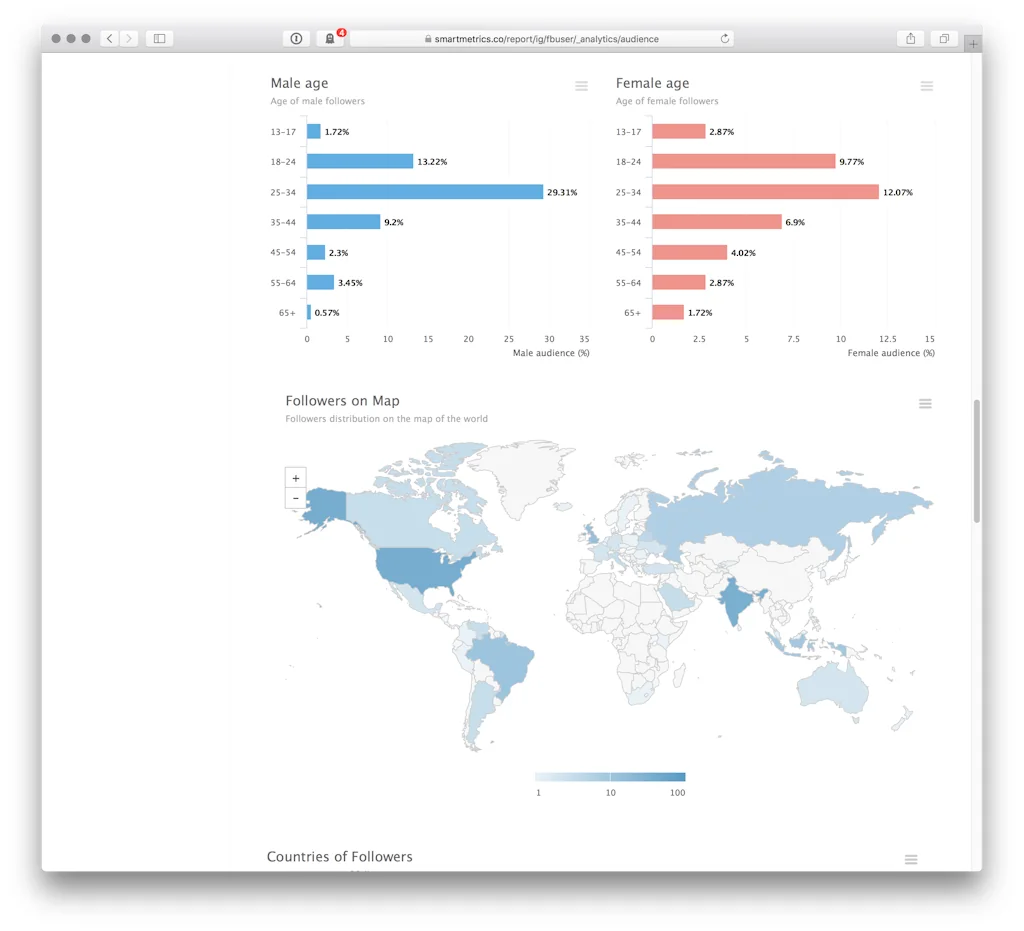
Task: Open the browser tab overview icon
Action: pyautogui.click(x=943, y=37)
